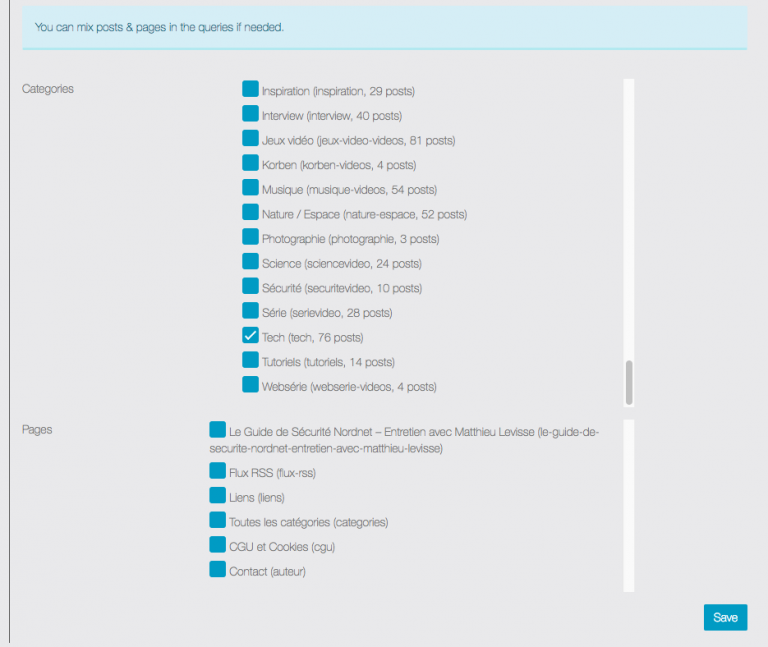Screen dimensions: 768x647
Task: Select the Flux RSS page checkbox
Action: tap(217, 471)
